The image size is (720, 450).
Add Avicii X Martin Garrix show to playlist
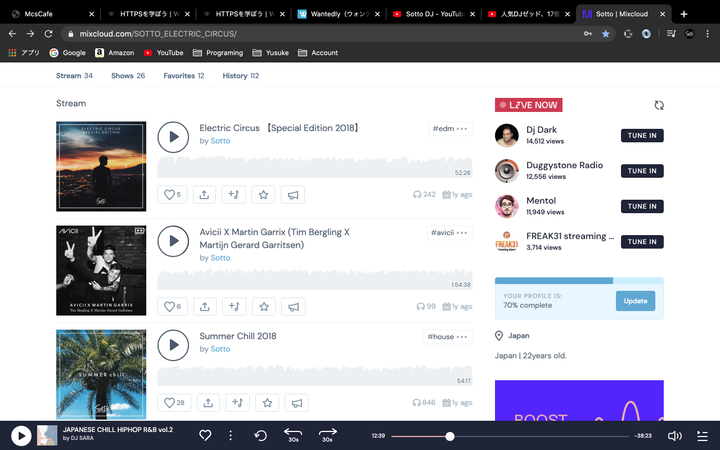234,306
